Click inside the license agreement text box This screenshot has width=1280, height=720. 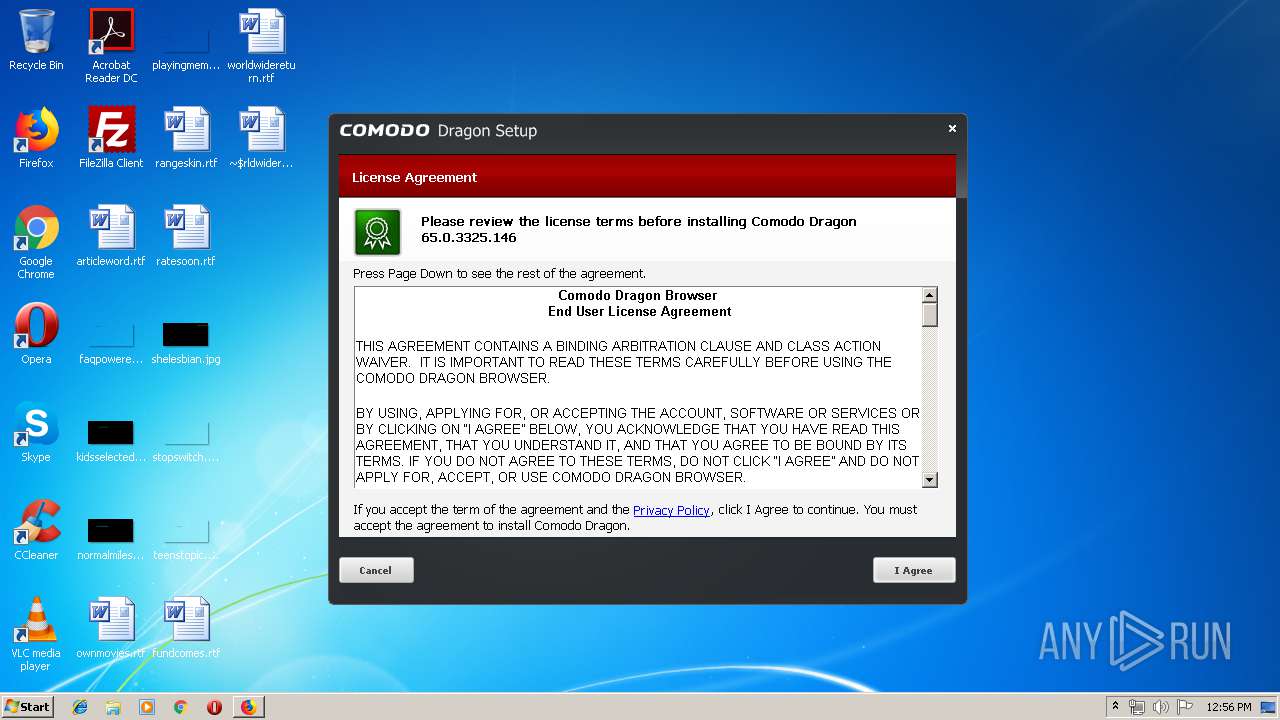click(638, 388)
